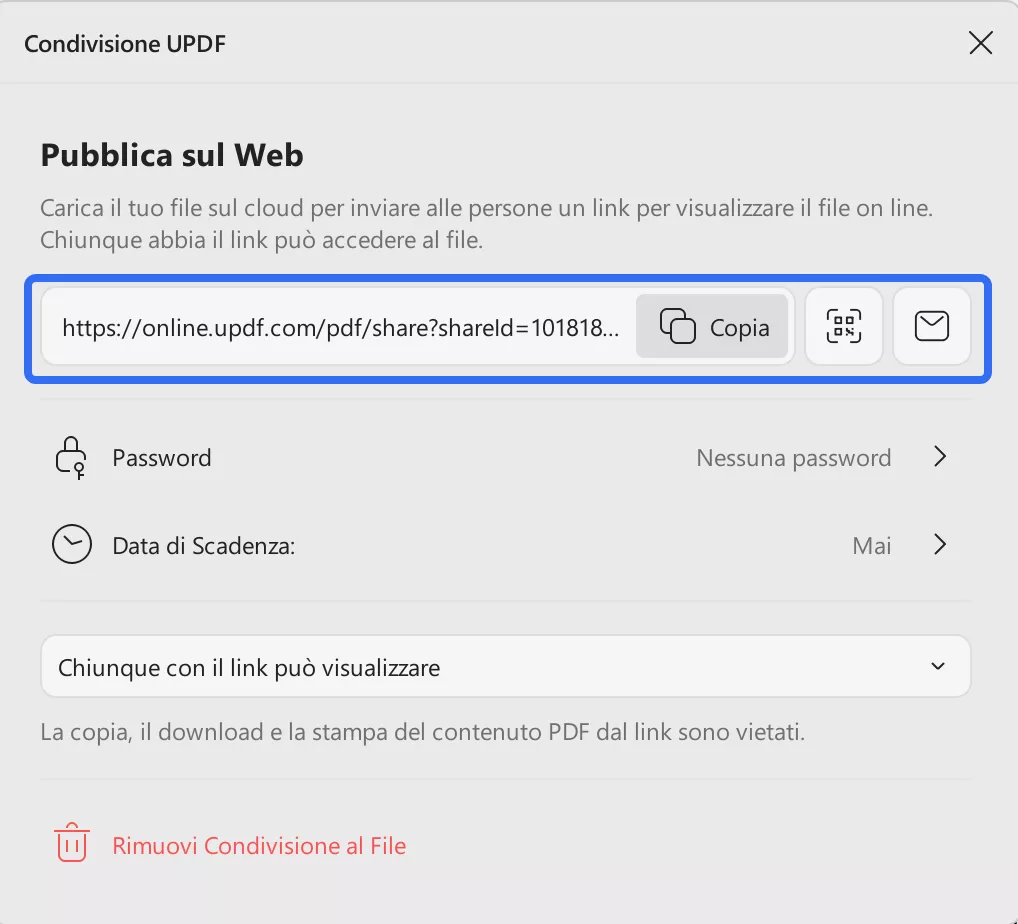Expand the Password settings chevron
1018x924 pixels.
coord(939,456)
